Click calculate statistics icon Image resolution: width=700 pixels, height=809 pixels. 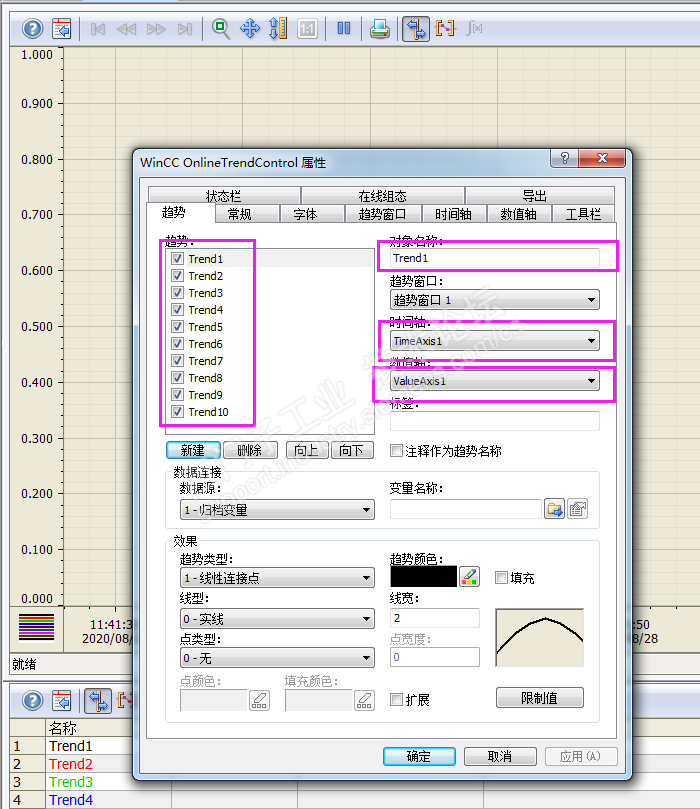(474, 28)
